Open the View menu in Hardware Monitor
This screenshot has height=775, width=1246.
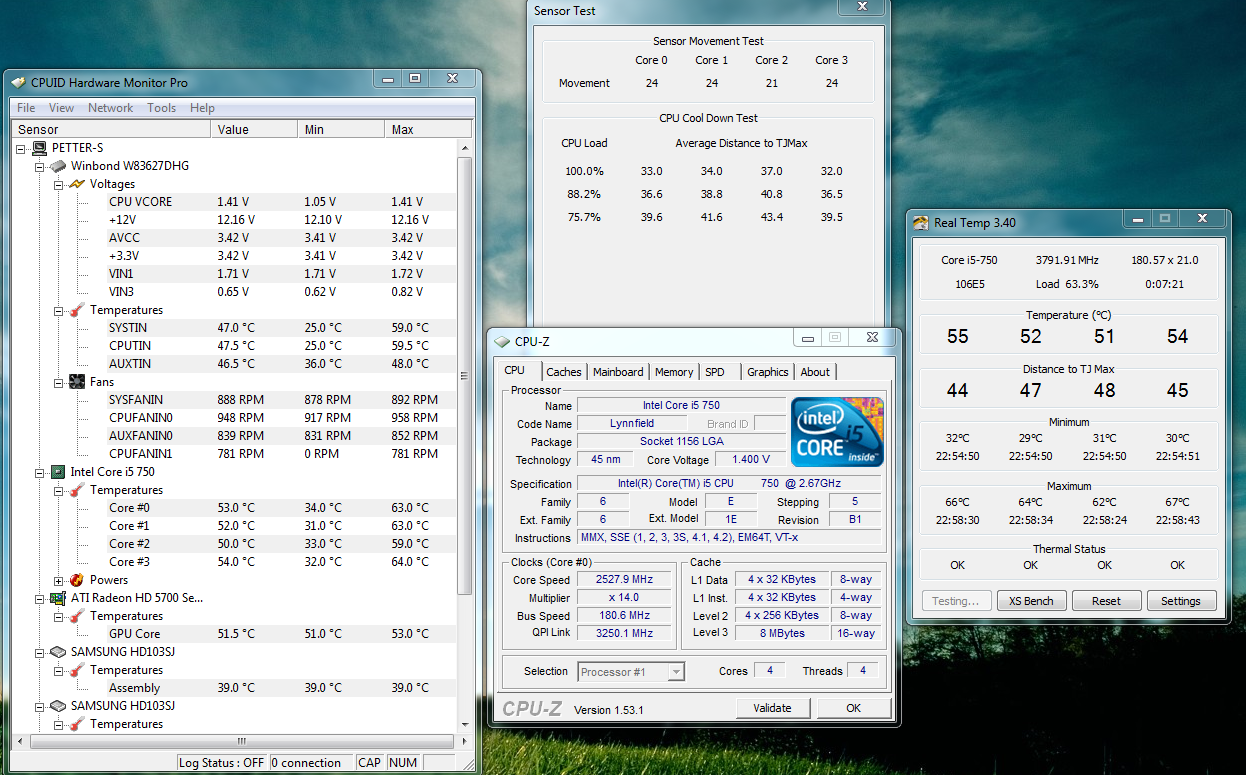(x=62, y=108)
